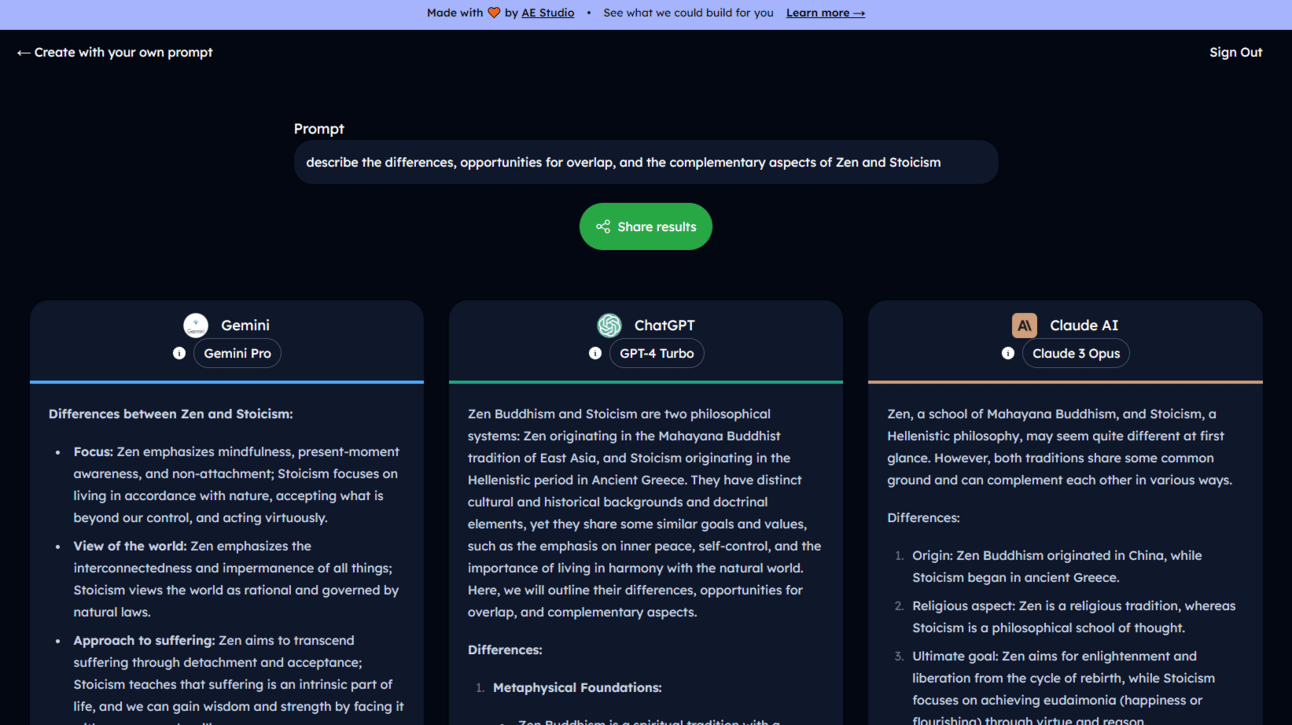Viewport: 1292px width, 725px height.
Task: Click the 'Focus:' bullet label
Action: 93,452
